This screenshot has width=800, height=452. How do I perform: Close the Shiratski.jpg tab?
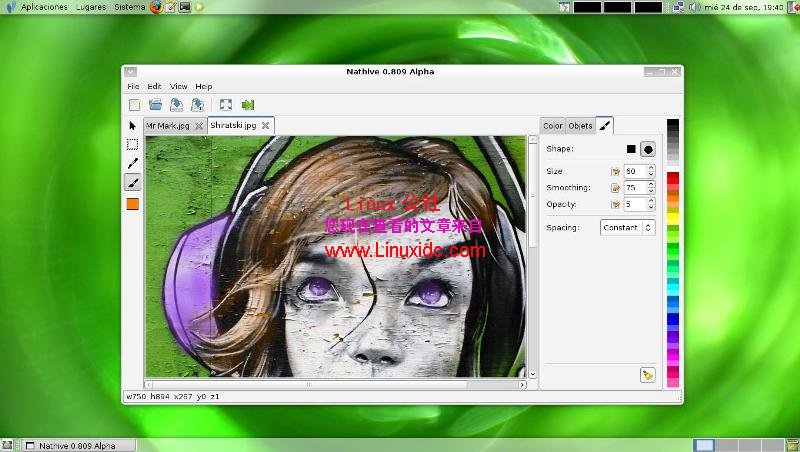coord(266,126)
